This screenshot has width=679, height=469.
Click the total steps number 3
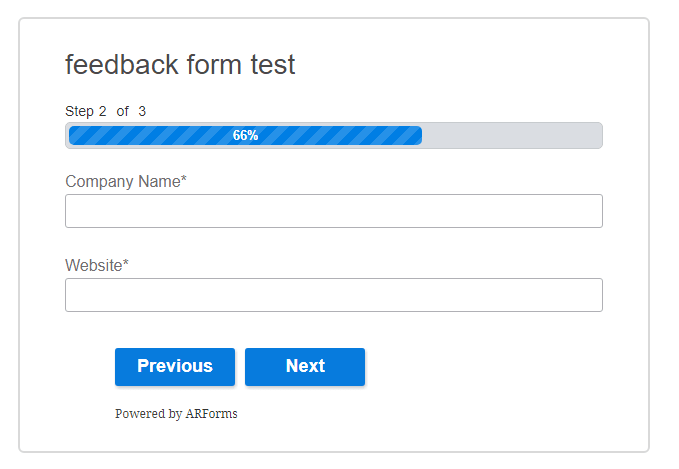(x=142, y=111)
